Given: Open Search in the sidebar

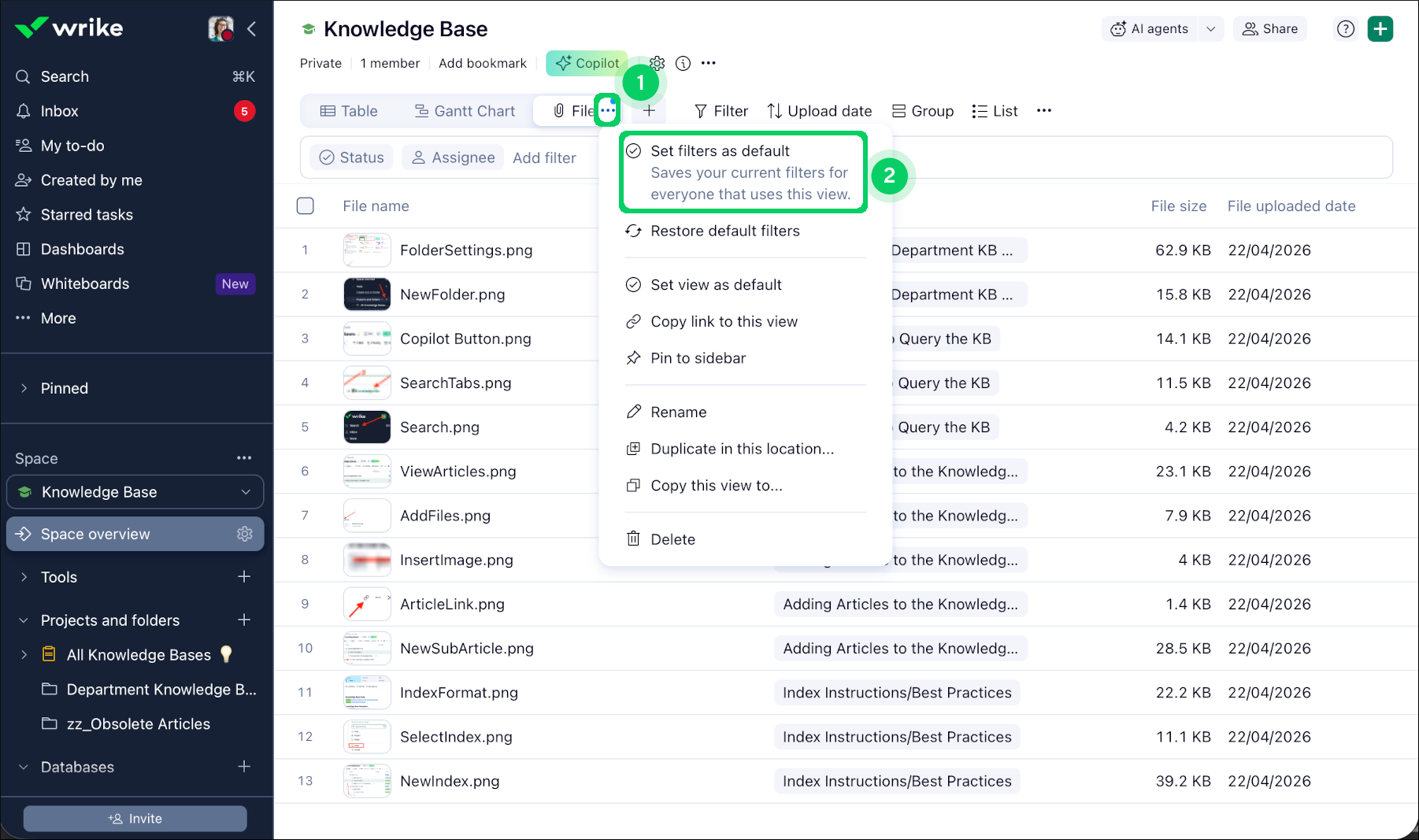Looking at the screenshot, I should (x=135, y=76).
